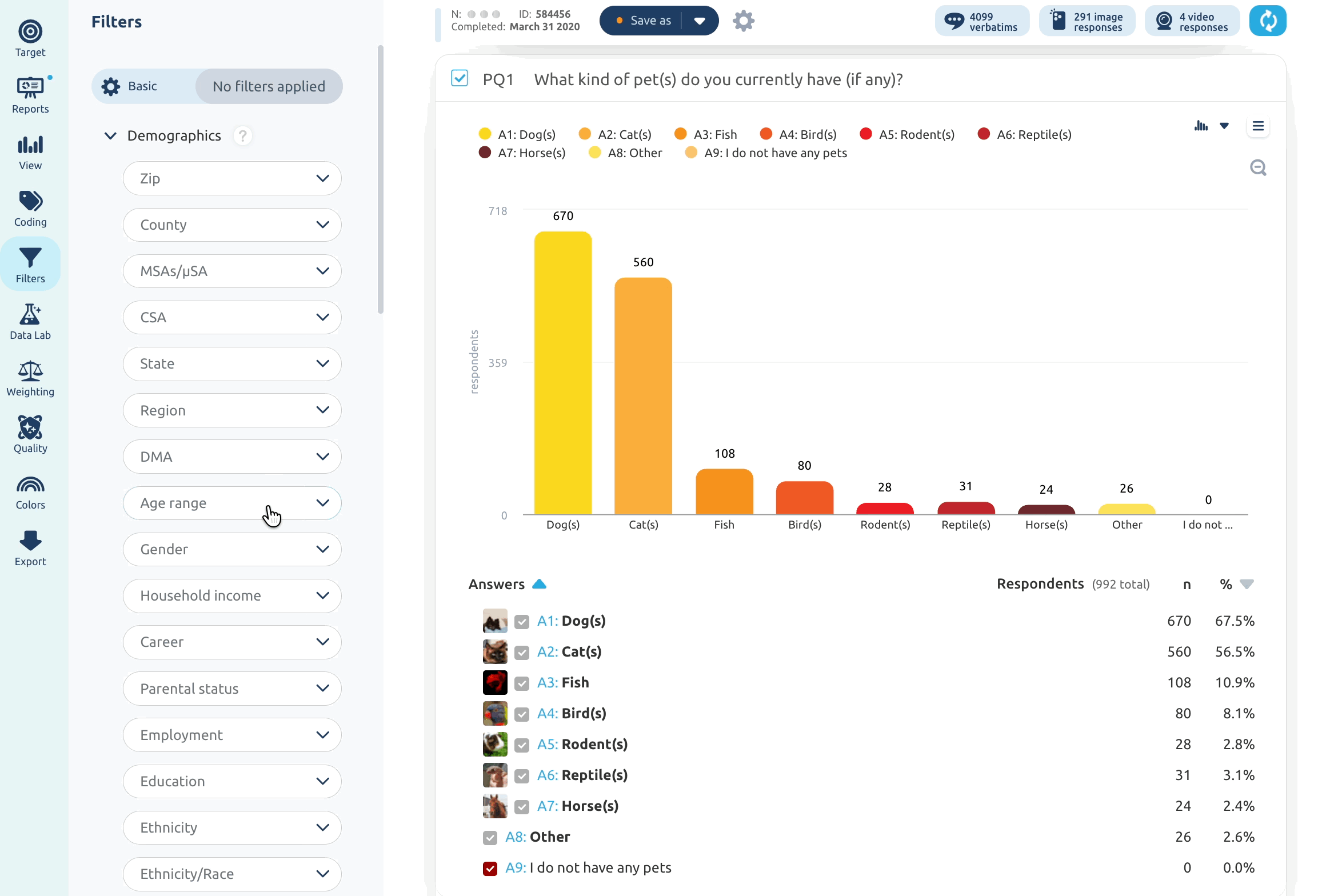The width and height of the screenshot is (1326, 896).
Task: Sort by percent using the % arrow
Action: [x=1247, y=584]
